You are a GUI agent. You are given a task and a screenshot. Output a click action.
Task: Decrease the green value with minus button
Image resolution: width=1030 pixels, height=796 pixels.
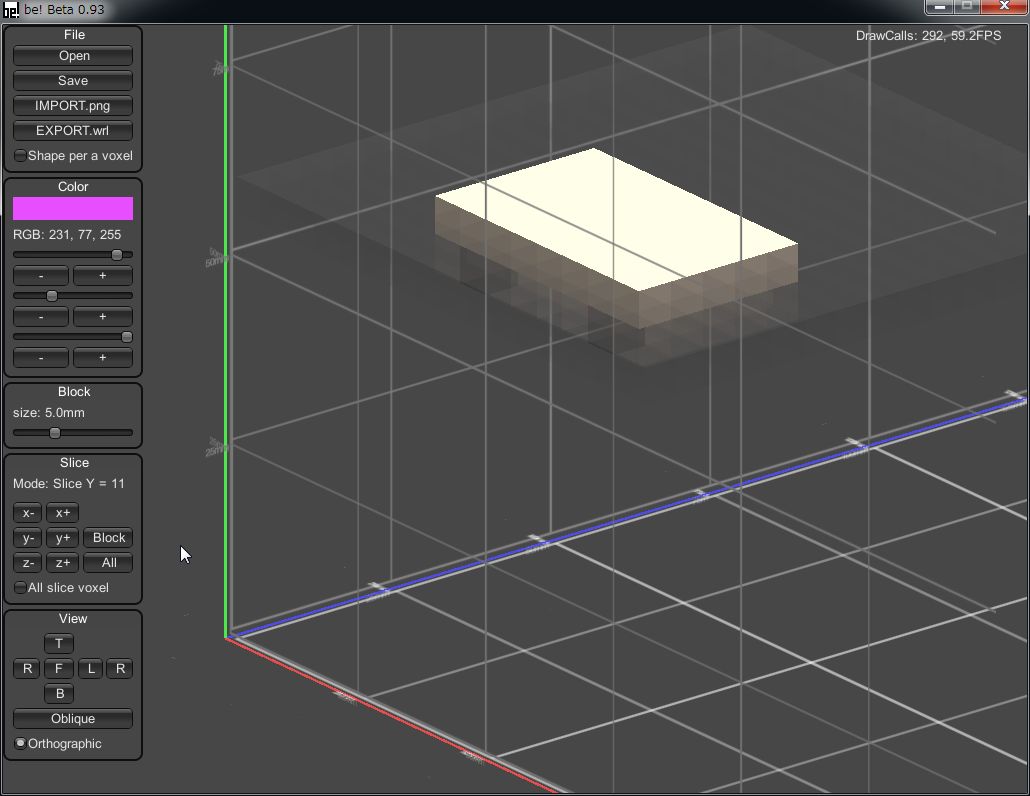41,316
